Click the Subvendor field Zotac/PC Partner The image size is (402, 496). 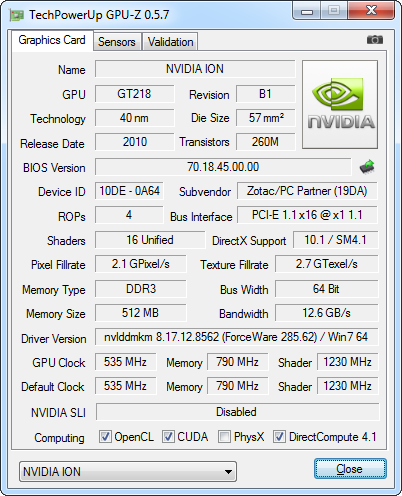pos(307,191)
